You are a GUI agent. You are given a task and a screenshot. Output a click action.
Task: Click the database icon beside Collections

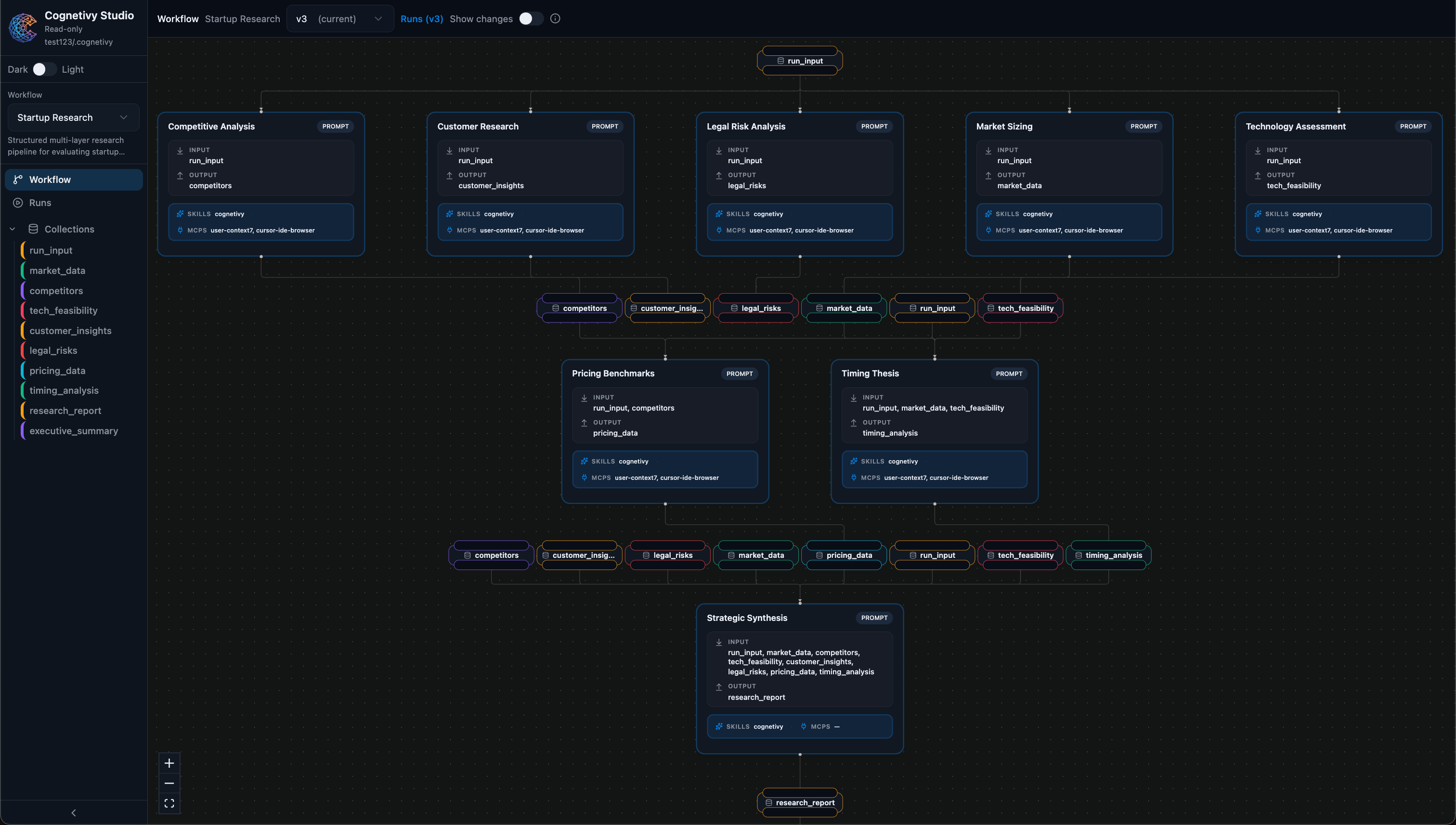(x=32, y=229)
